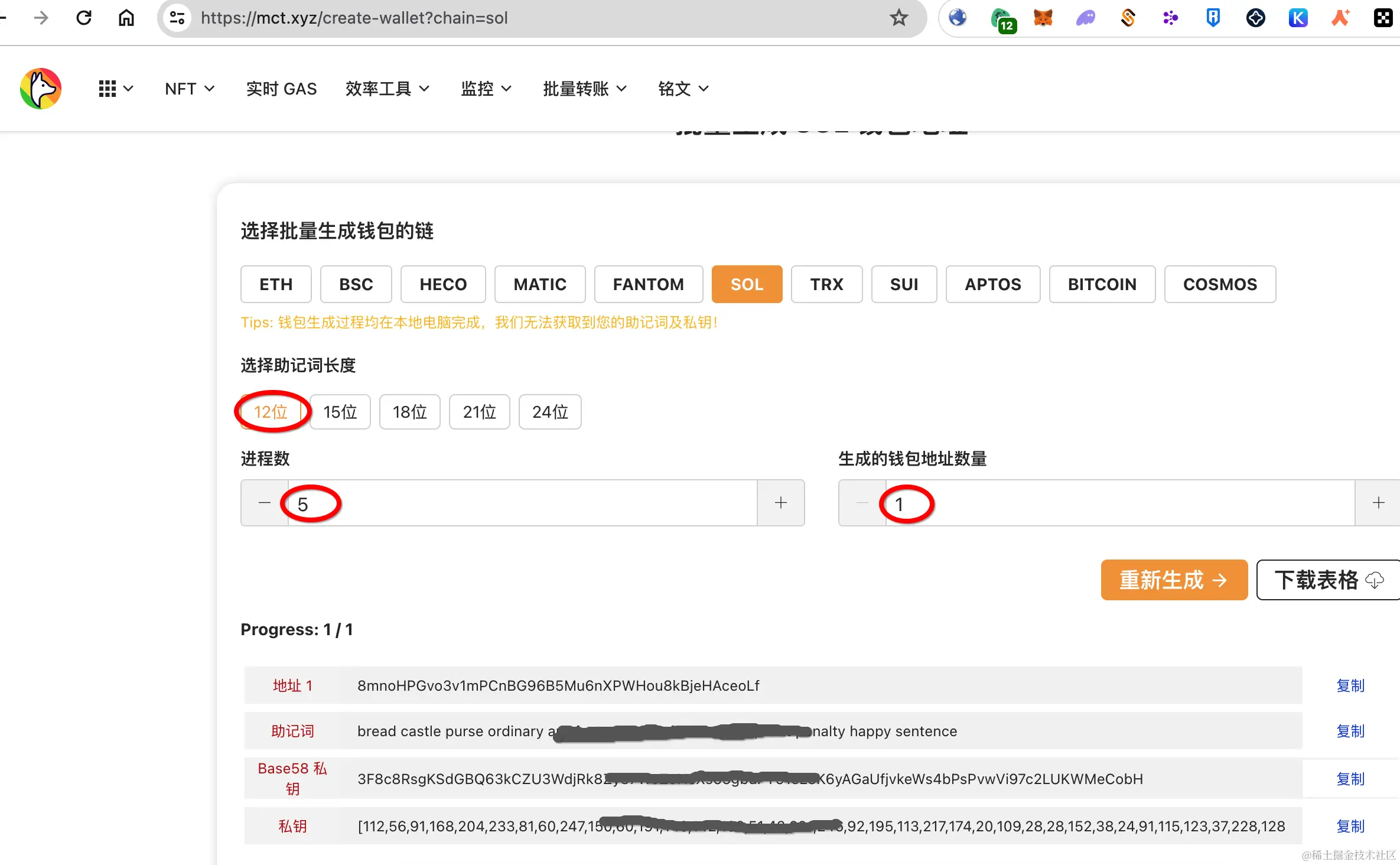Click the 下载表格 download button

1327,580
